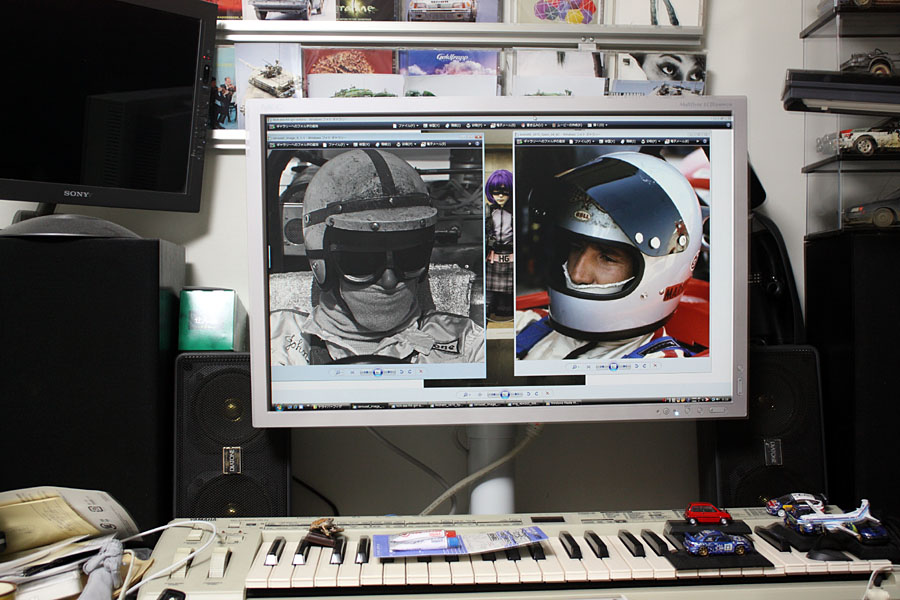The image size is (900, 600).
Task: Click fit-to-window icon under grayscale helmet photo
Action: 352,372
